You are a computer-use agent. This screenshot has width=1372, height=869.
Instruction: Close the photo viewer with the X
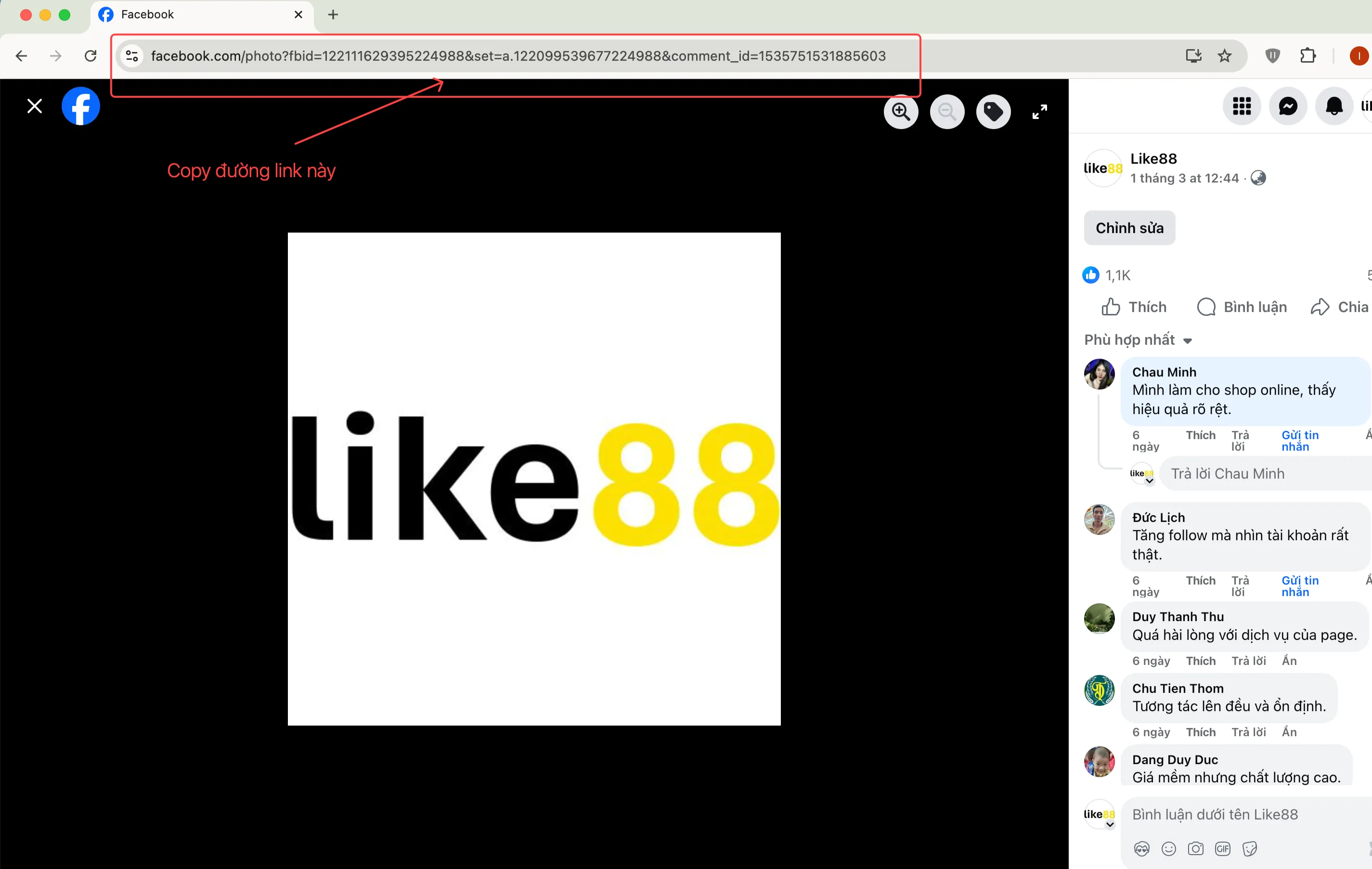tap(35, 106)
